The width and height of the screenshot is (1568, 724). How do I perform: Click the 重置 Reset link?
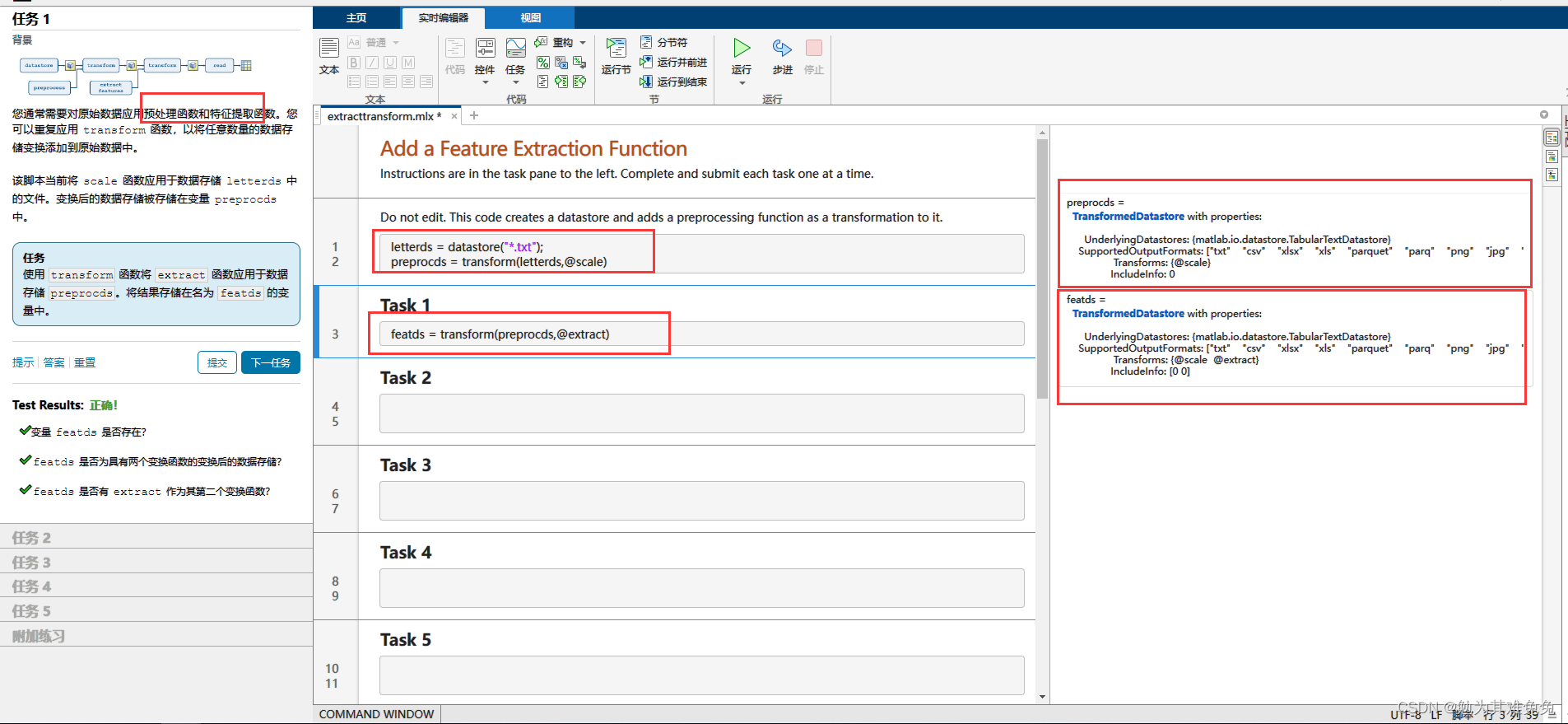pyautogui.click(x=85, y=362)
